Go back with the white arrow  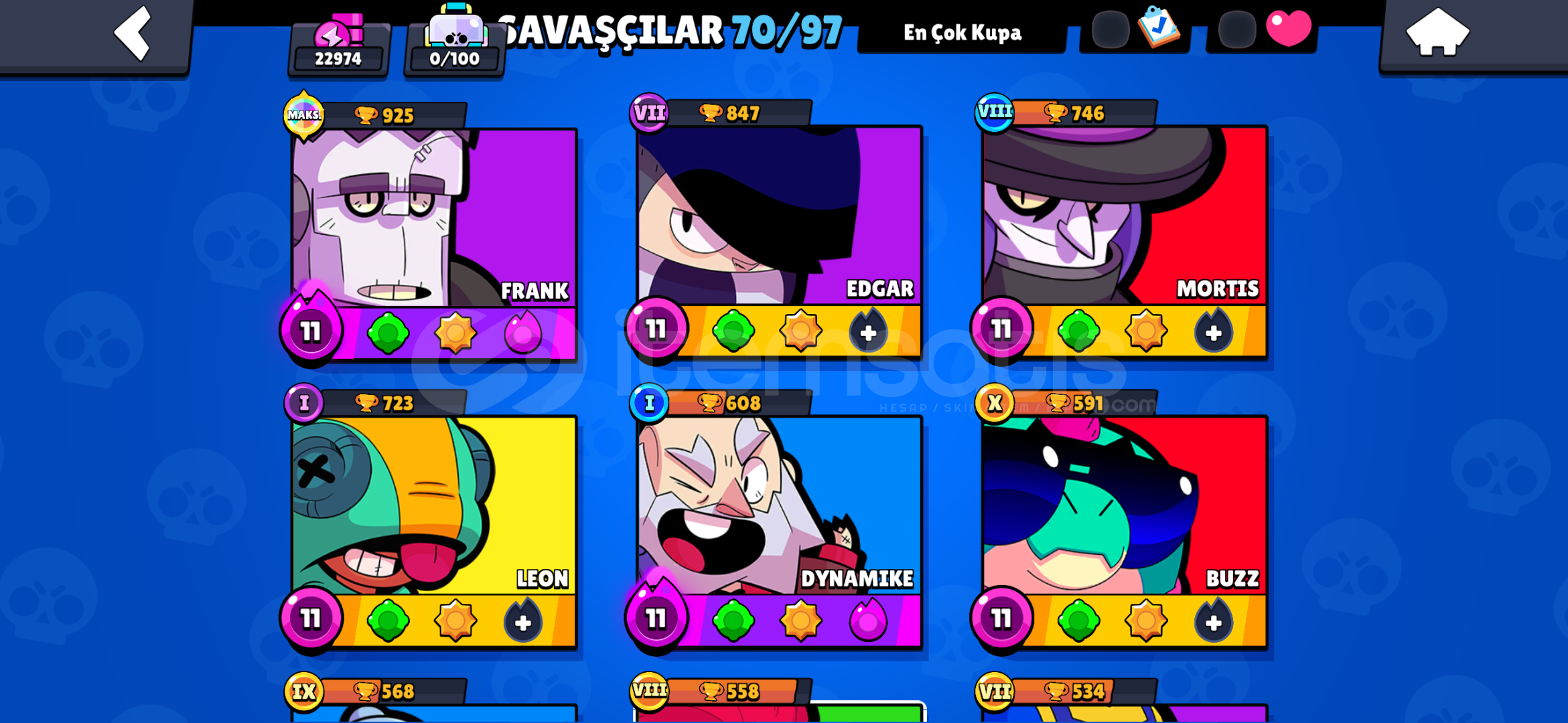133,33
